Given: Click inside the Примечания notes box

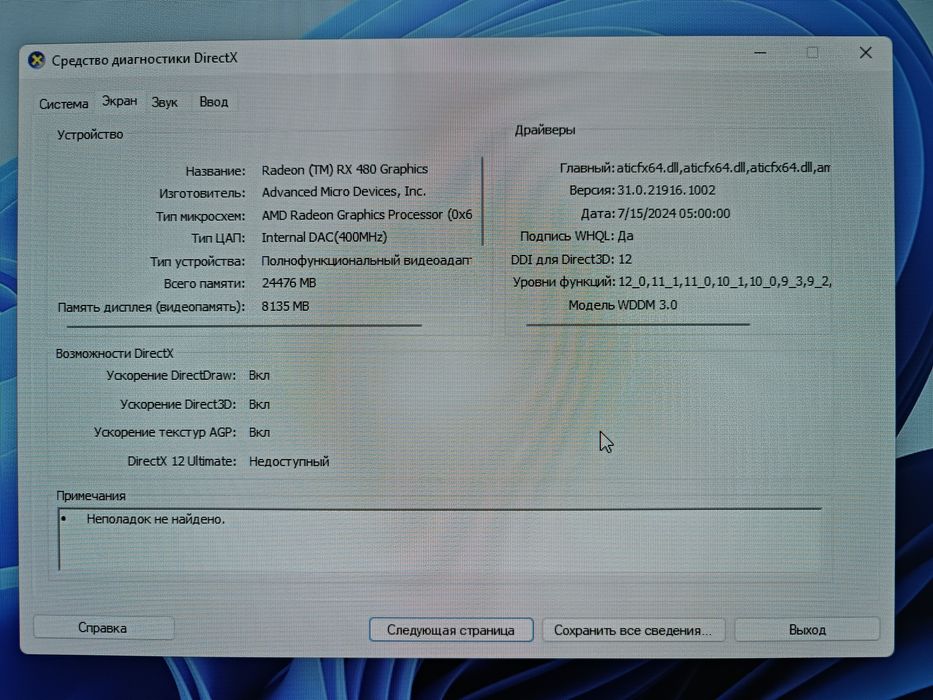Looking at the screenshot, I should tap(440, 540).
